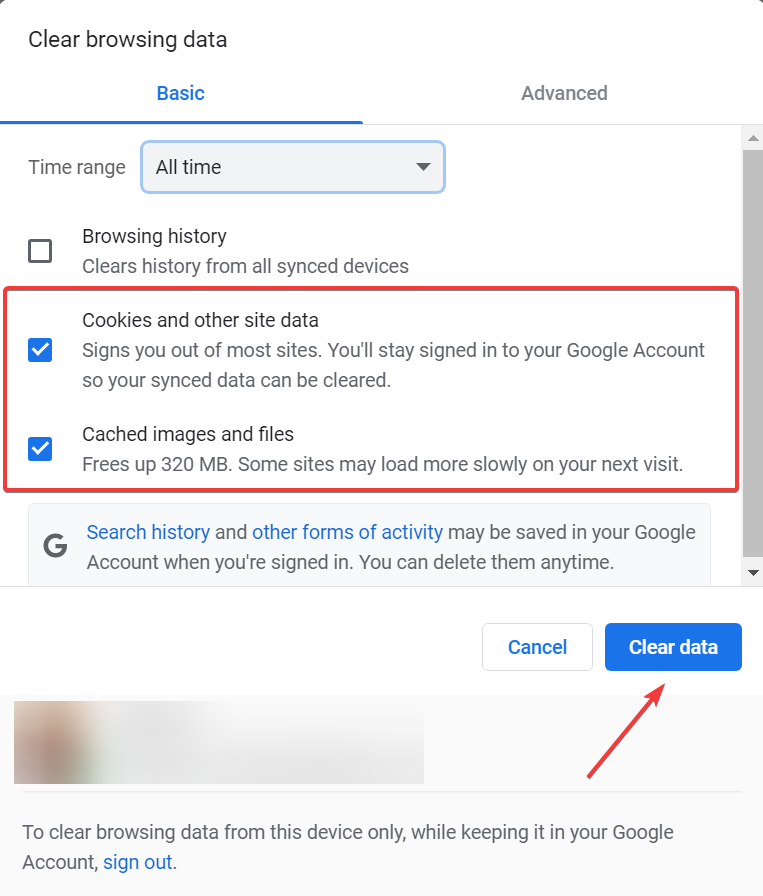Screen dimensions: 763x896
Task: Click the Google G logo icon
Action: point(55,546)
